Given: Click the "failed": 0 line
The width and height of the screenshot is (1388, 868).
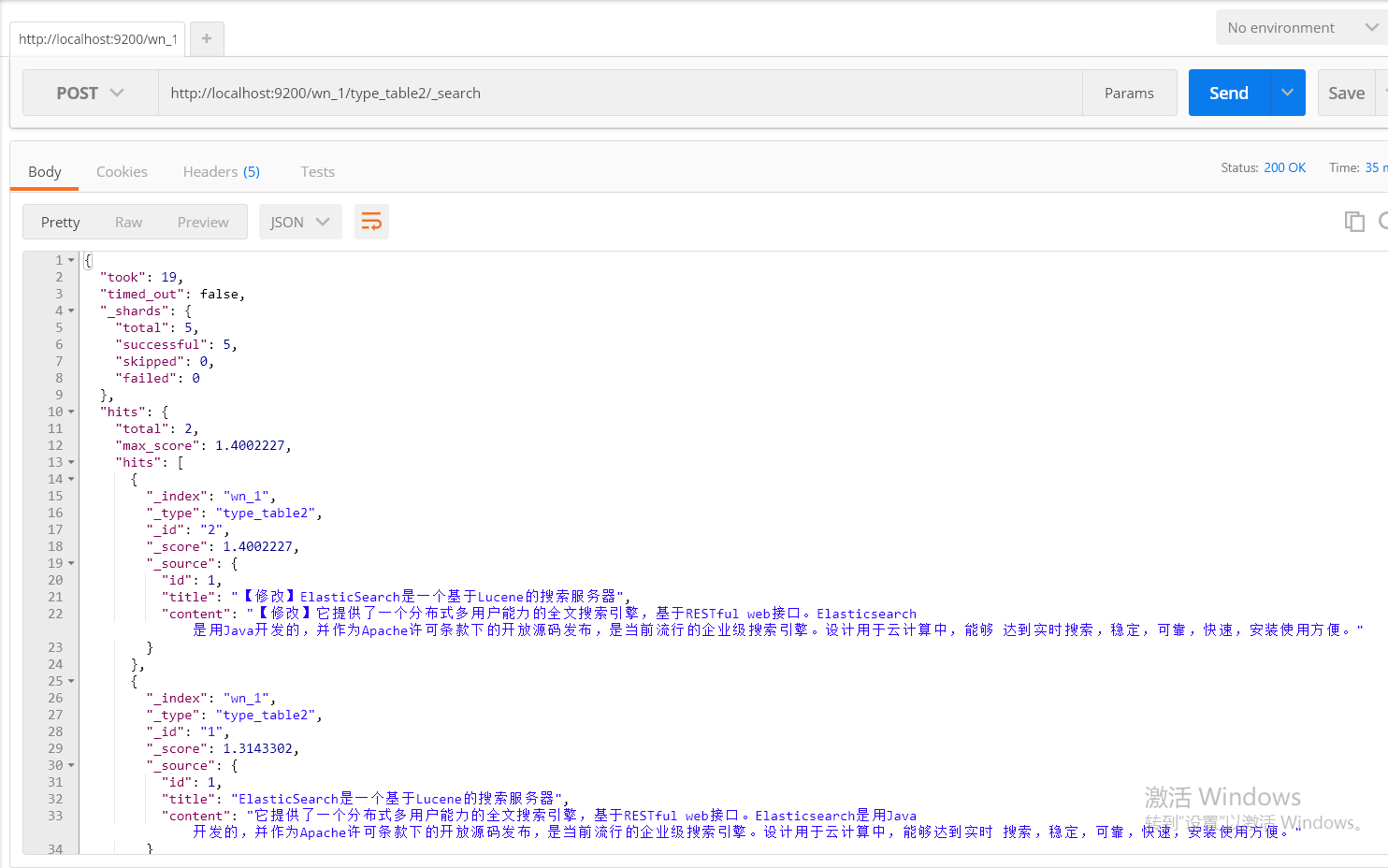Looking at the screenshot, I should (x=157, y=378).
